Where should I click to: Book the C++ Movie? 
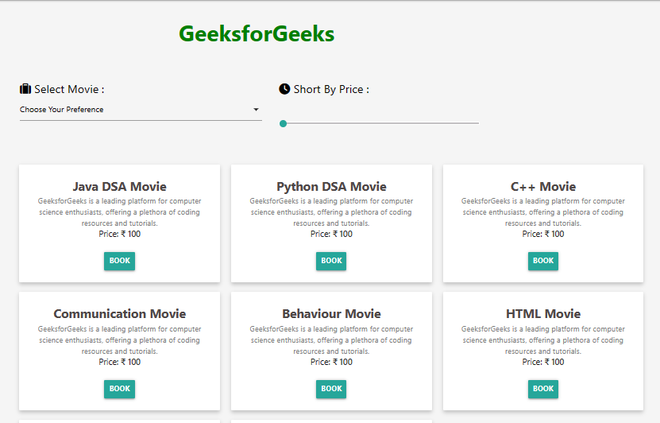[543, 261]
